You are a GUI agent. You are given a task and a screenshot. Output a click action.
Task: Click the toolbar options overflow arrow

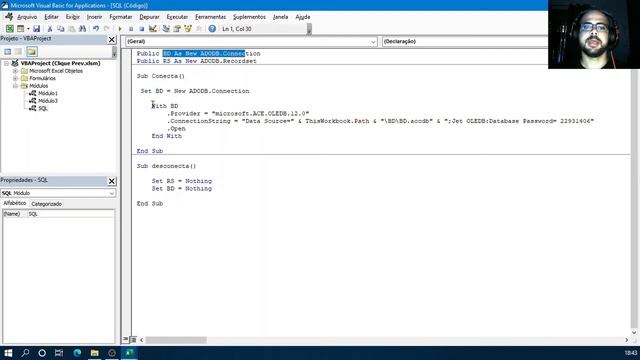(309, 29)
